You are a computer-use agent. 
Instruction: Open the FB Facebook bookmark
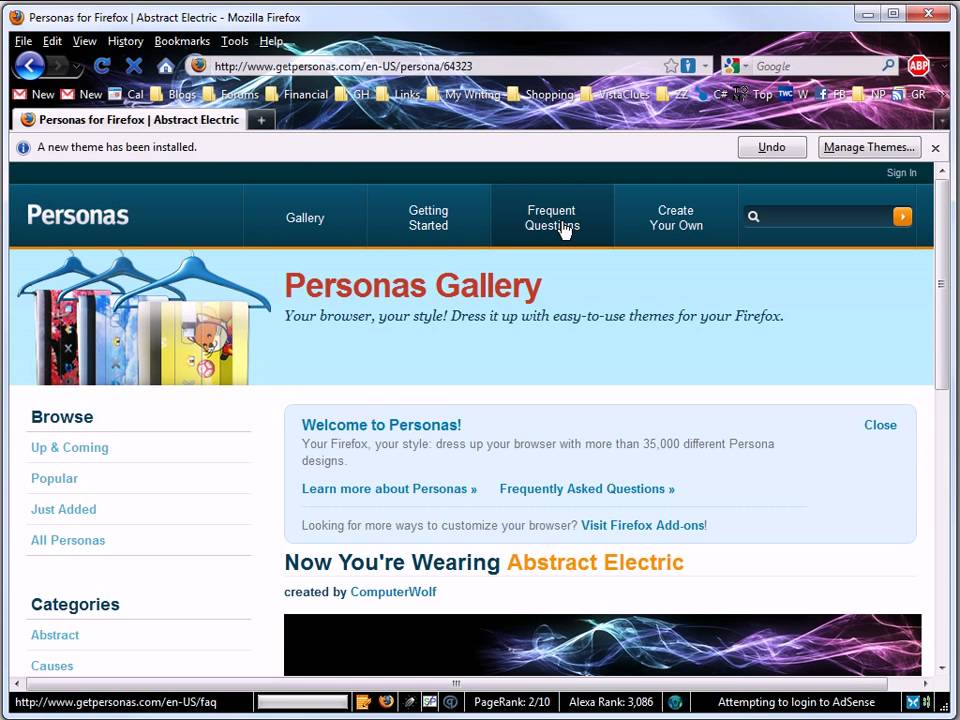coord(831,94)
